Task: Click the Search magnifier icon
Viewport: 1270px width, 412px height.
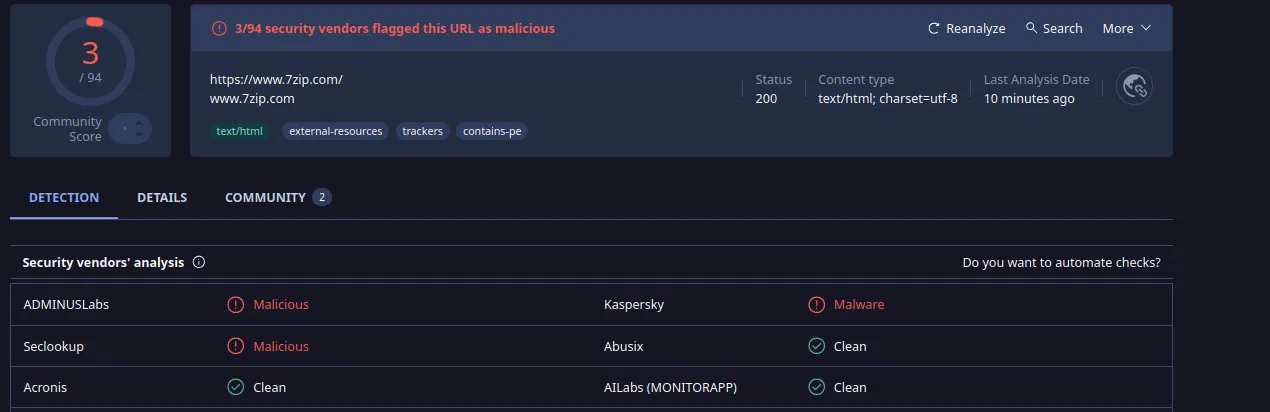Action: 1031,29
